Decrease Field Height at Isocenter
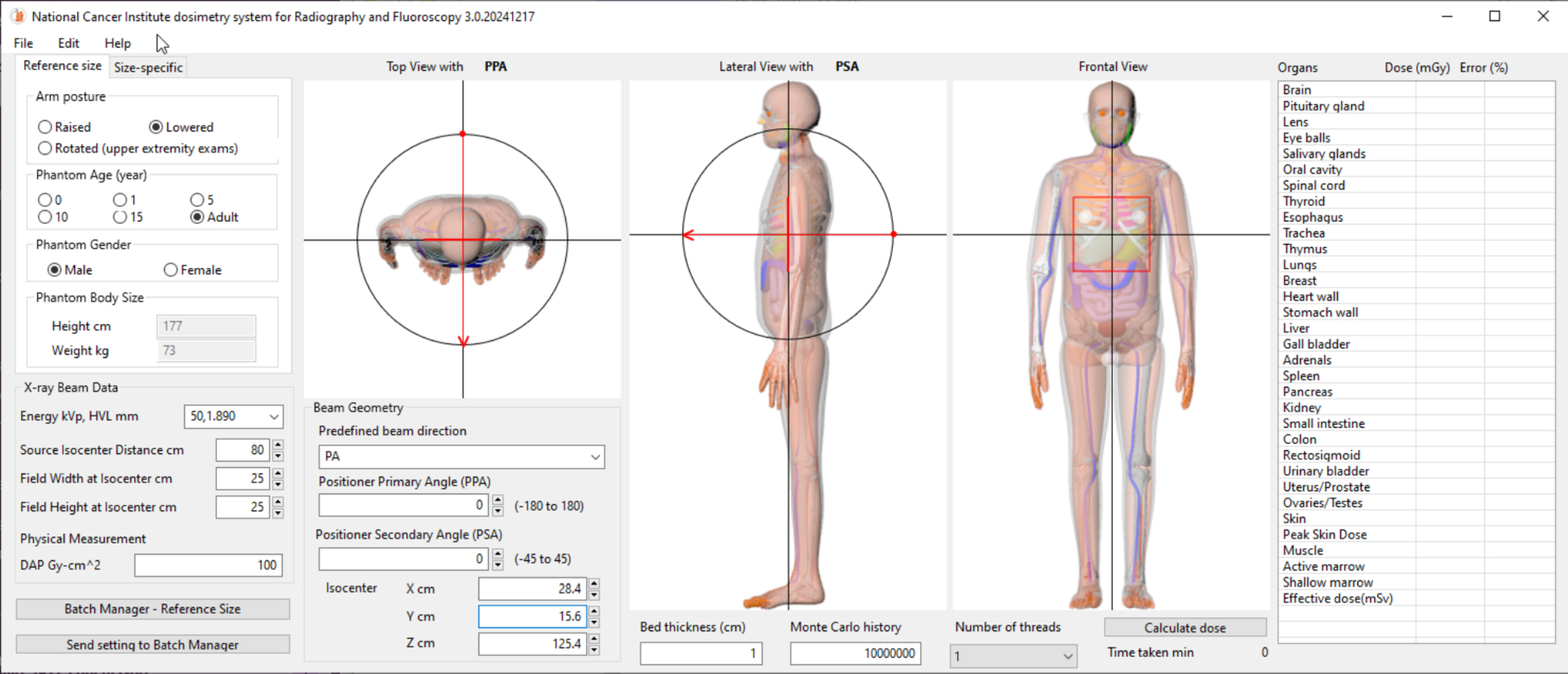This screenshot has width=1568, height=674. click(x=278, y=513)
